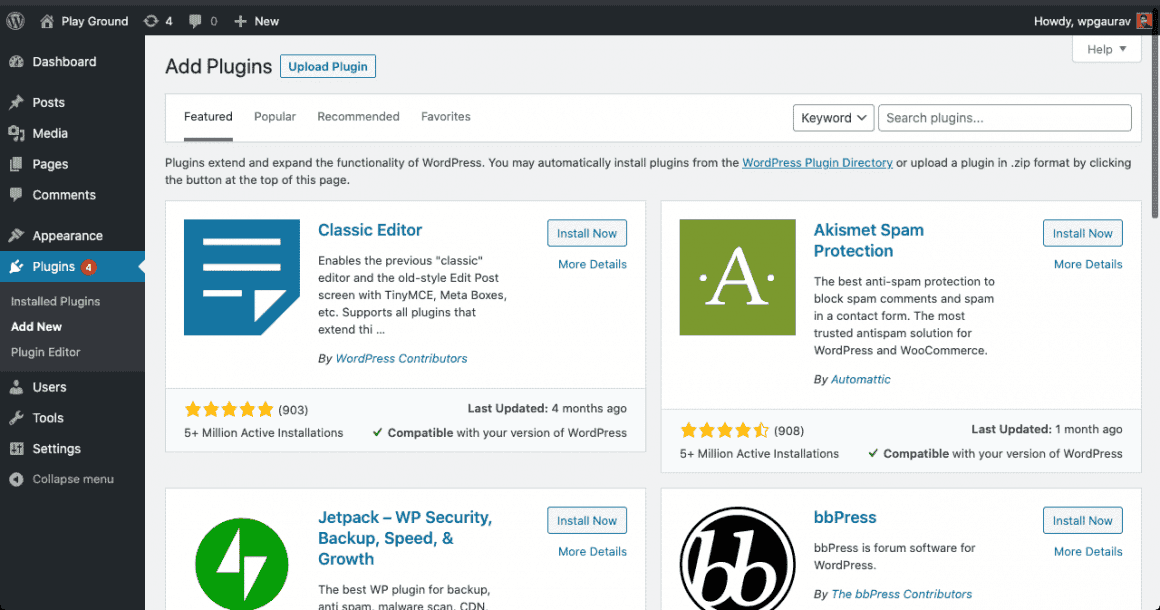Click the WordPress logo in the admin bar

pyautogui.click(x=14, y=20)
